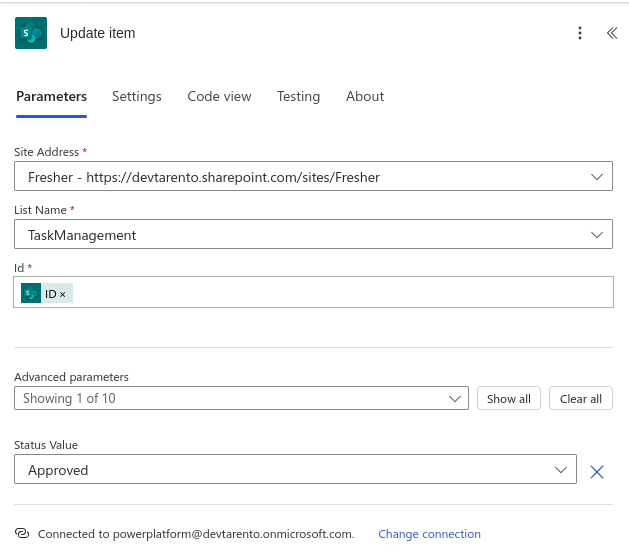The image size is (629, 556).
Task: Click the Change connection link
Action: (x=429, y=534)
